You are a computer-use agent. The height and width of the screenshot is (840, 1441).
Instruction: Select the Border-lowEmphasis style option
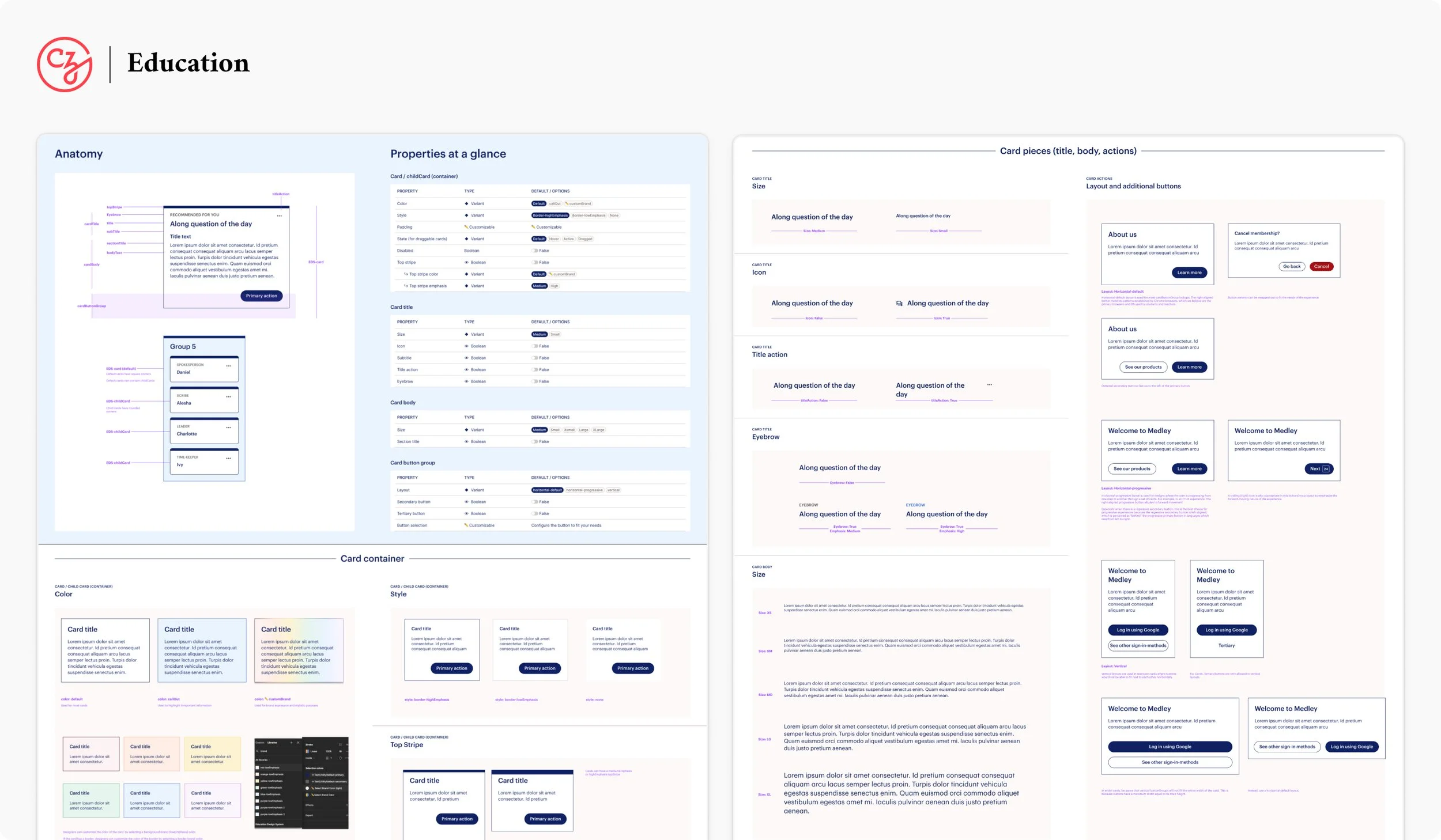588,215
